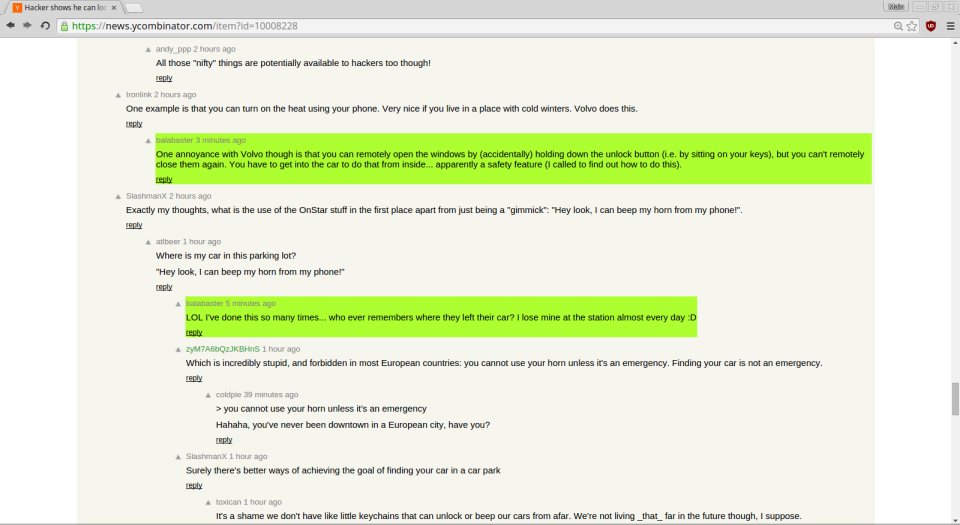
Task: Click the scrollbar up arrow
Action: 955,43
